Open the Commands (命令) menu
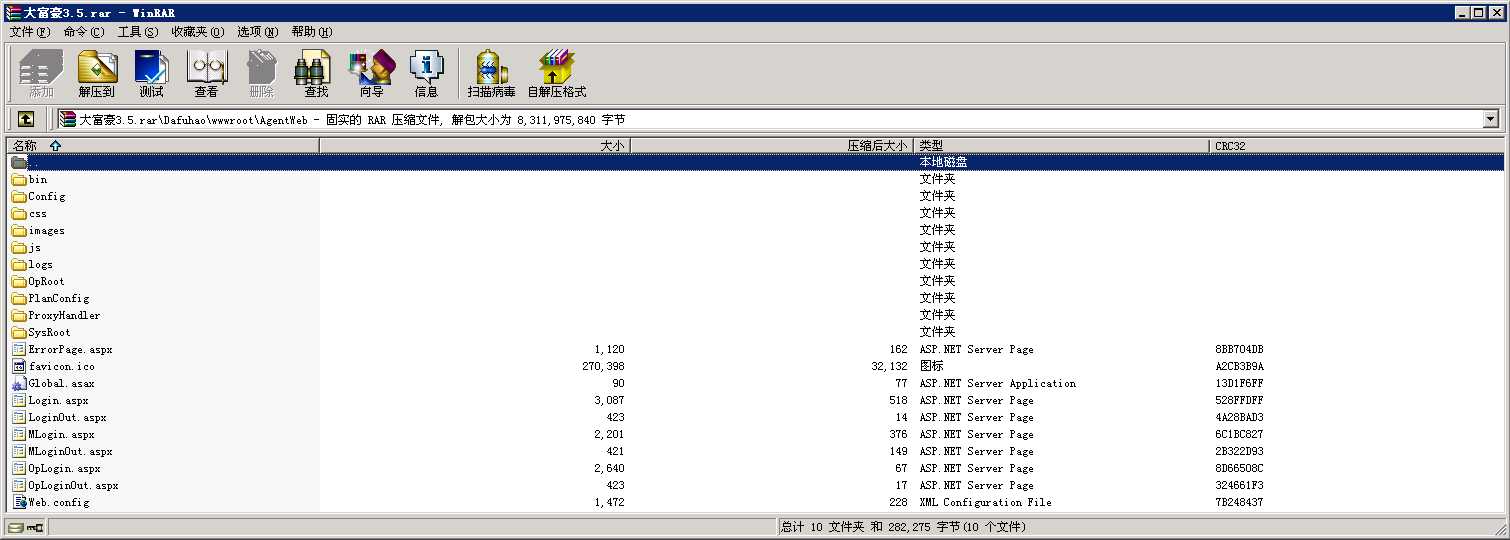 (x=84, y=32)
